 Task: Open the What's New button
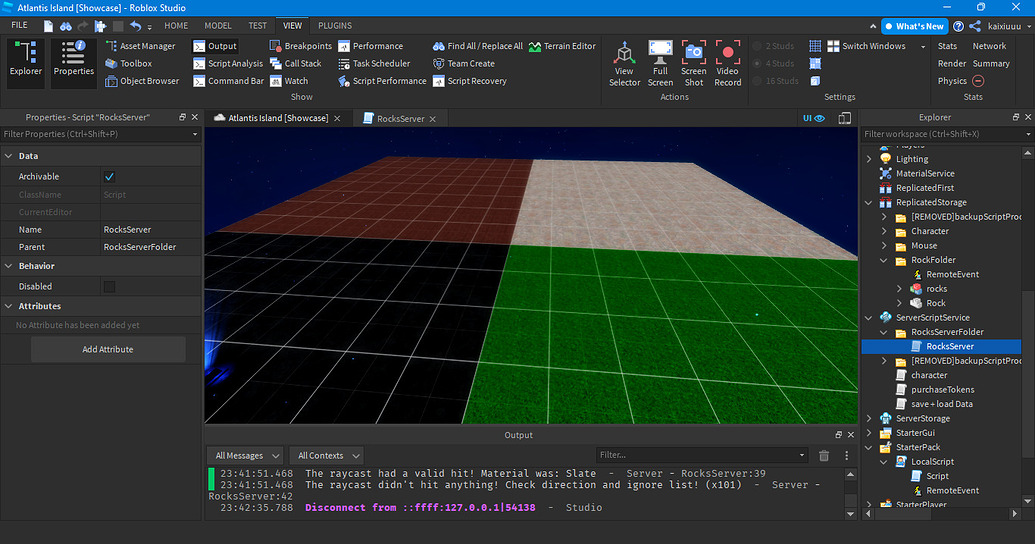914,26
